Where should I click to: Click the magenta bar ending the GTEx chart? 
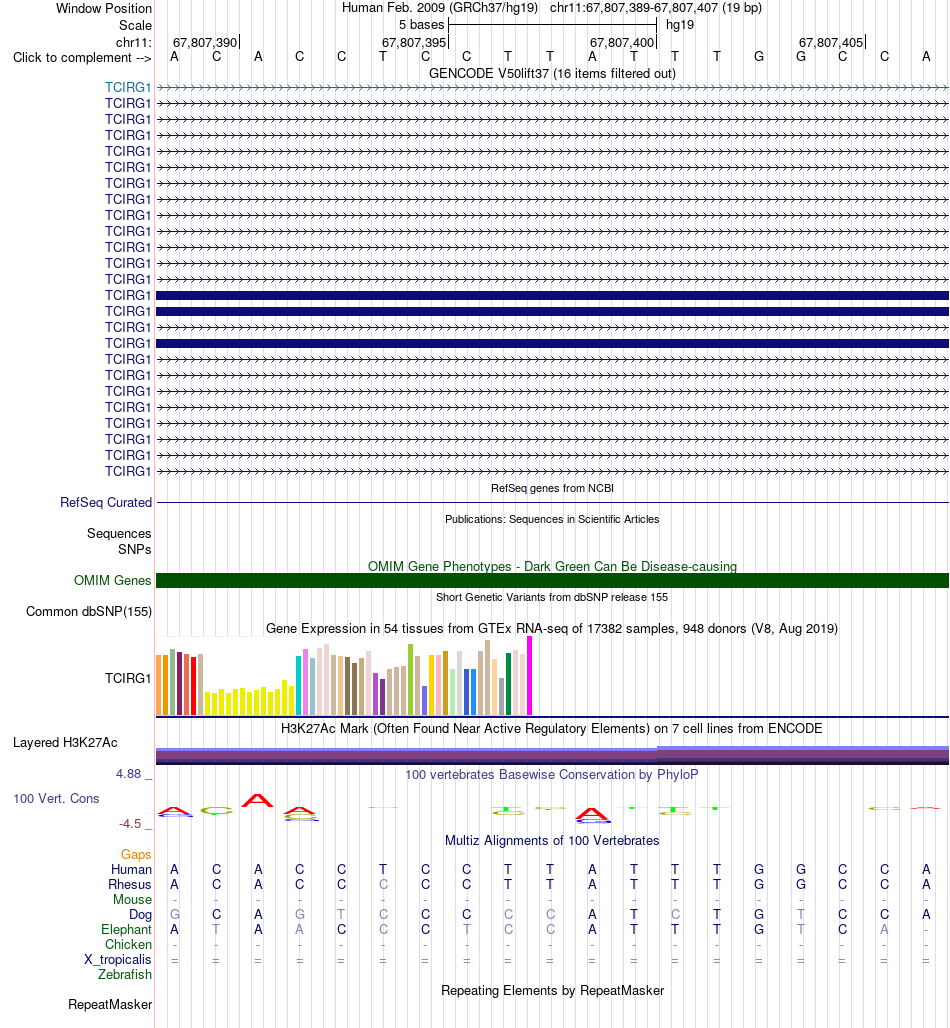[530, 676]
